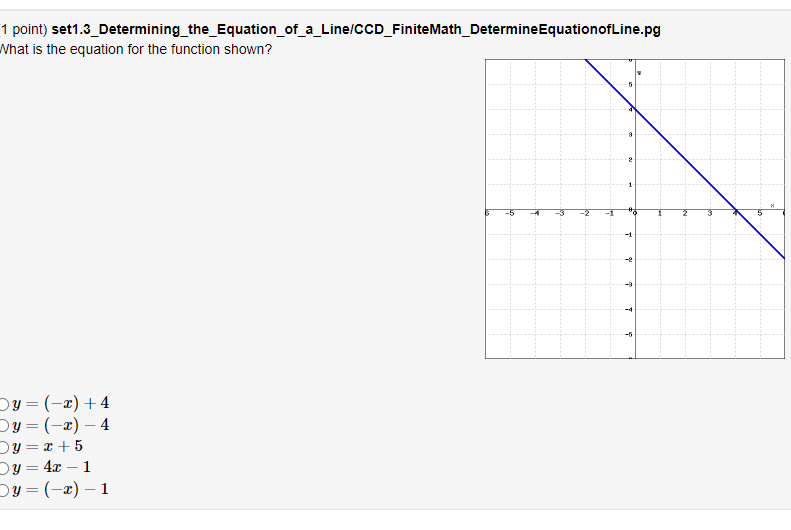Choose the radio option y = x + 5
This screenshot has height=530, width=791.
3,447
